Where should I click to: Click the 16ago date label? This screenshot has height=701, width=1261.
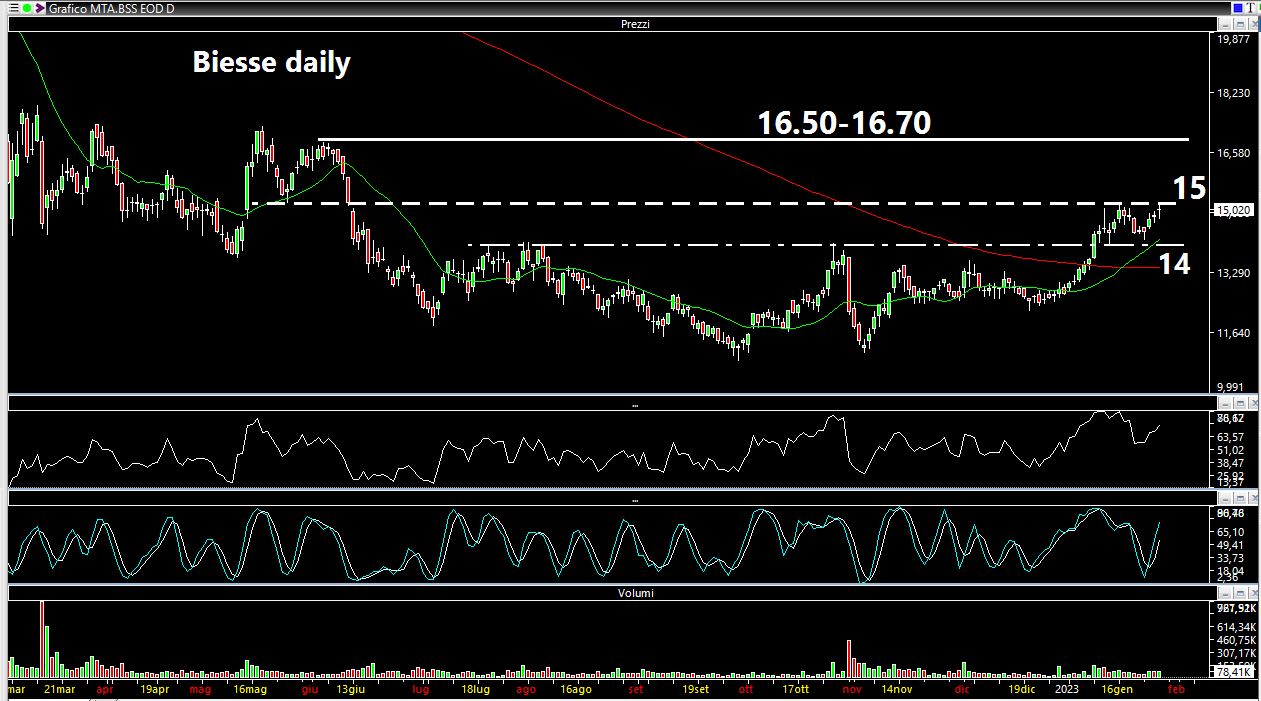(x=575, y=690)
